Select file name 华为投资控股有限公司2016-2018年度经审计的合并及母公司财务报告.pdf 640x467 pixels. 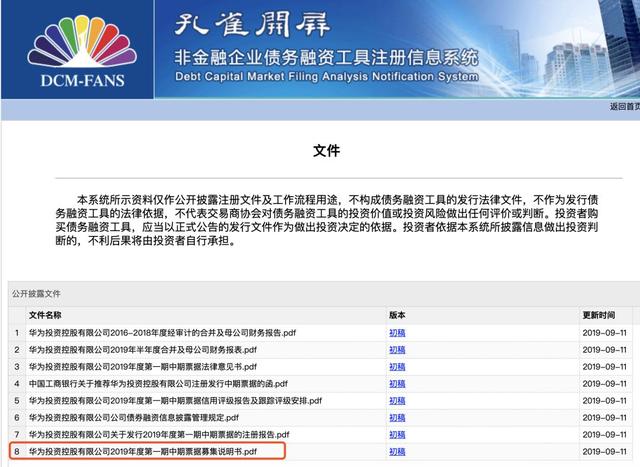tap(162, 333)
